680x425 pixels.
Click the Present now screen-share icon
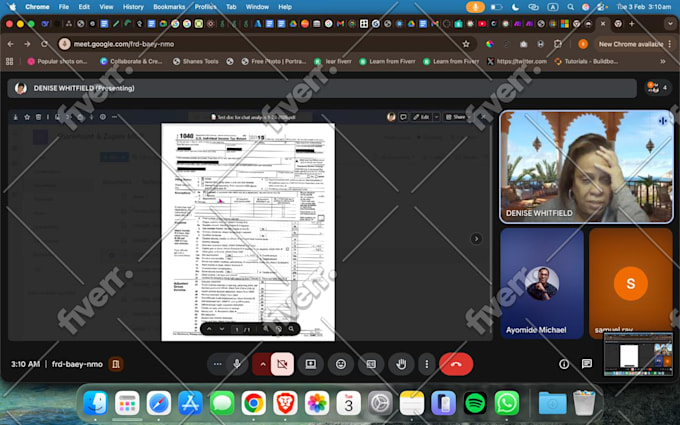click(x=311, y=364)
